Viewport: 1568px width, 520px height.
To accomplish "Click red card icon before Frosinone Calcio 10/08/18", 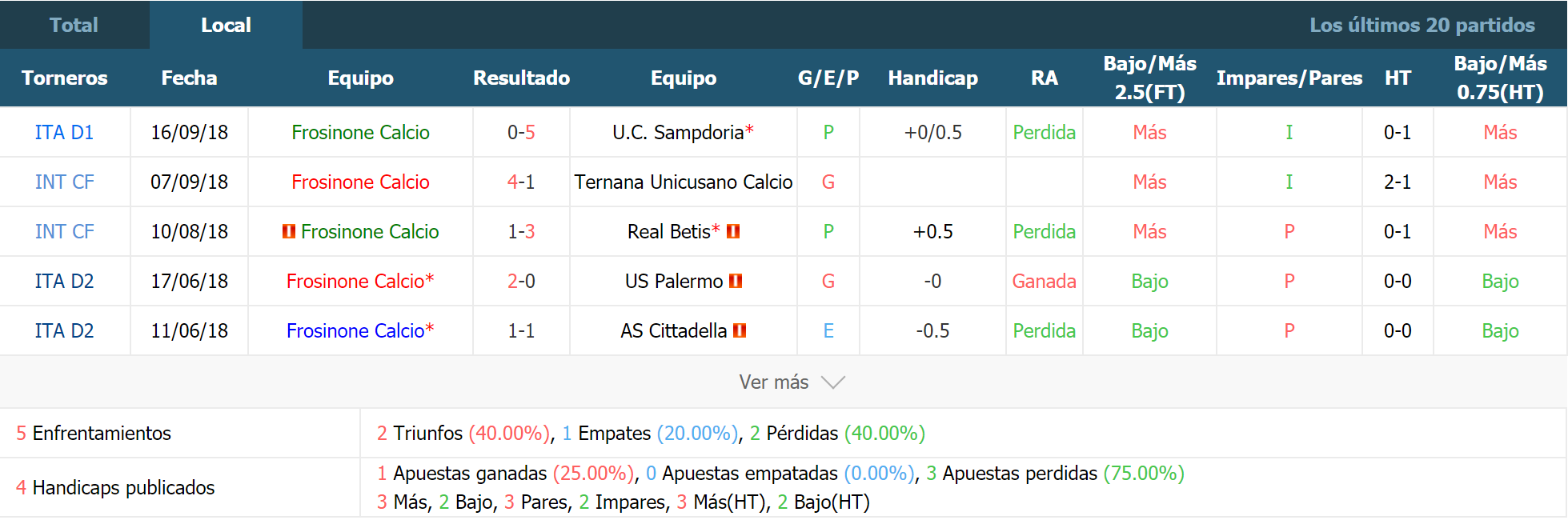I will tap(289, 231).
